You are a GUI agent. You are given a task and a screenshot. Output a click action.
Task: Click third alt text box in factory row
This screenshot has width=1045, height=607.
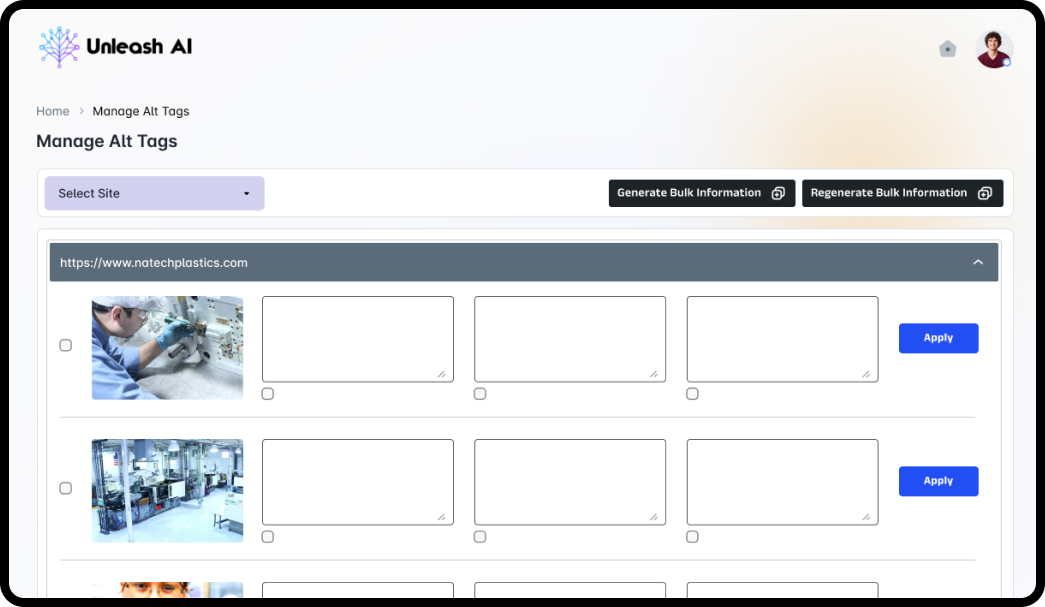tap(782, 482)
